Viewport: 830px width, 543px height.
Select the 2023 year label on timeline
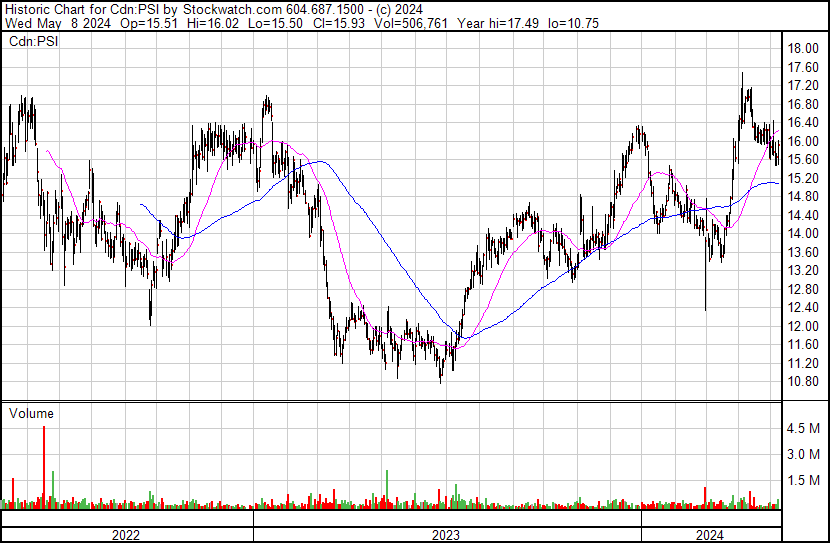(446, 534)
